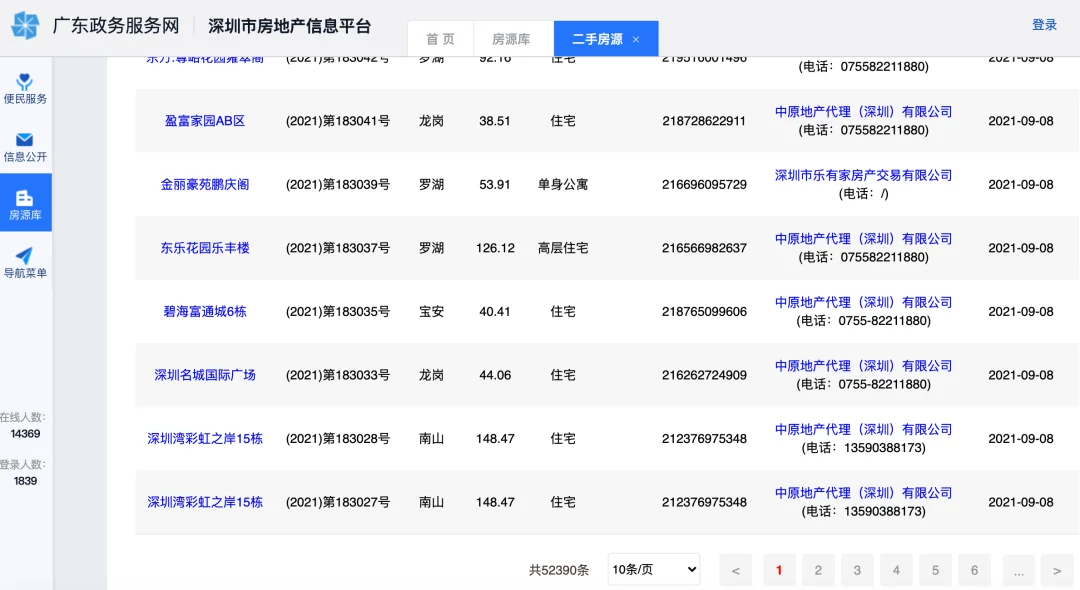Click the code 216262724909
1080x590 pixels.
coord(704,375)
